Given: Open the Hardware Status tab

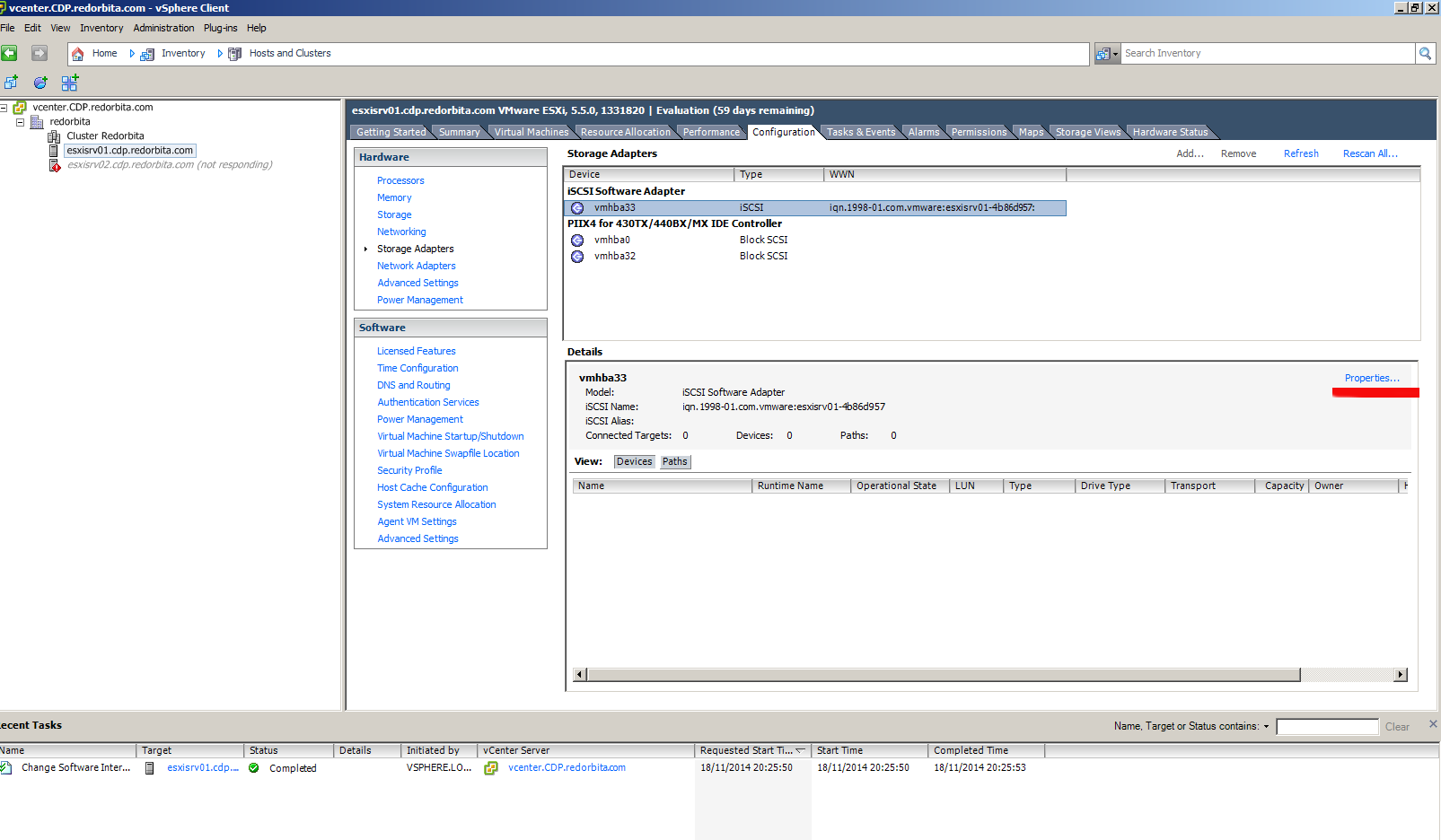Looking at the screenshot, I should click(1169, 132).
